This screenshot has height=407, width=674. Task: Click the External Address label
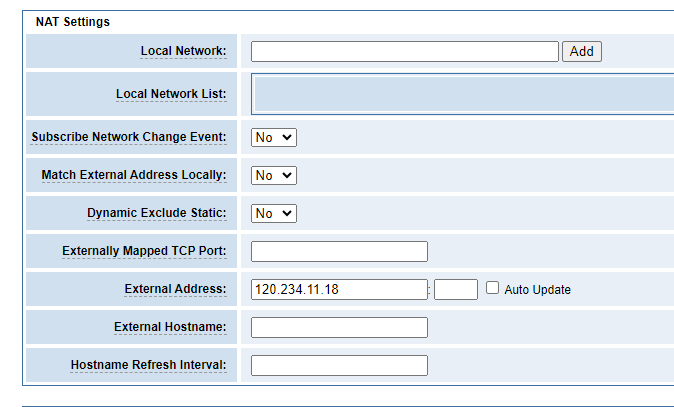175,289
